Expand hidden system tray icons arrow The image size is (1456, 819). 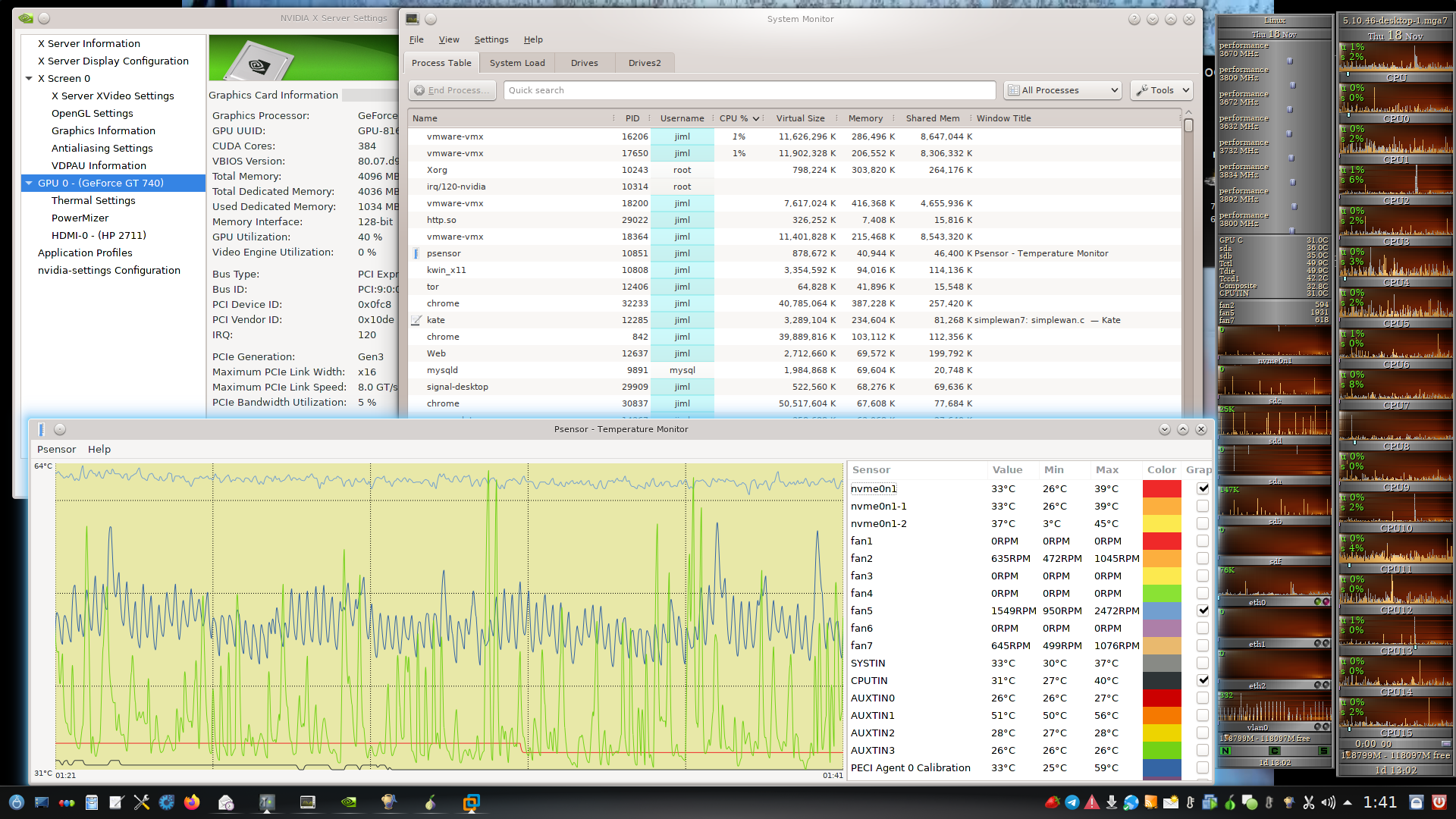coord(1348,802)
